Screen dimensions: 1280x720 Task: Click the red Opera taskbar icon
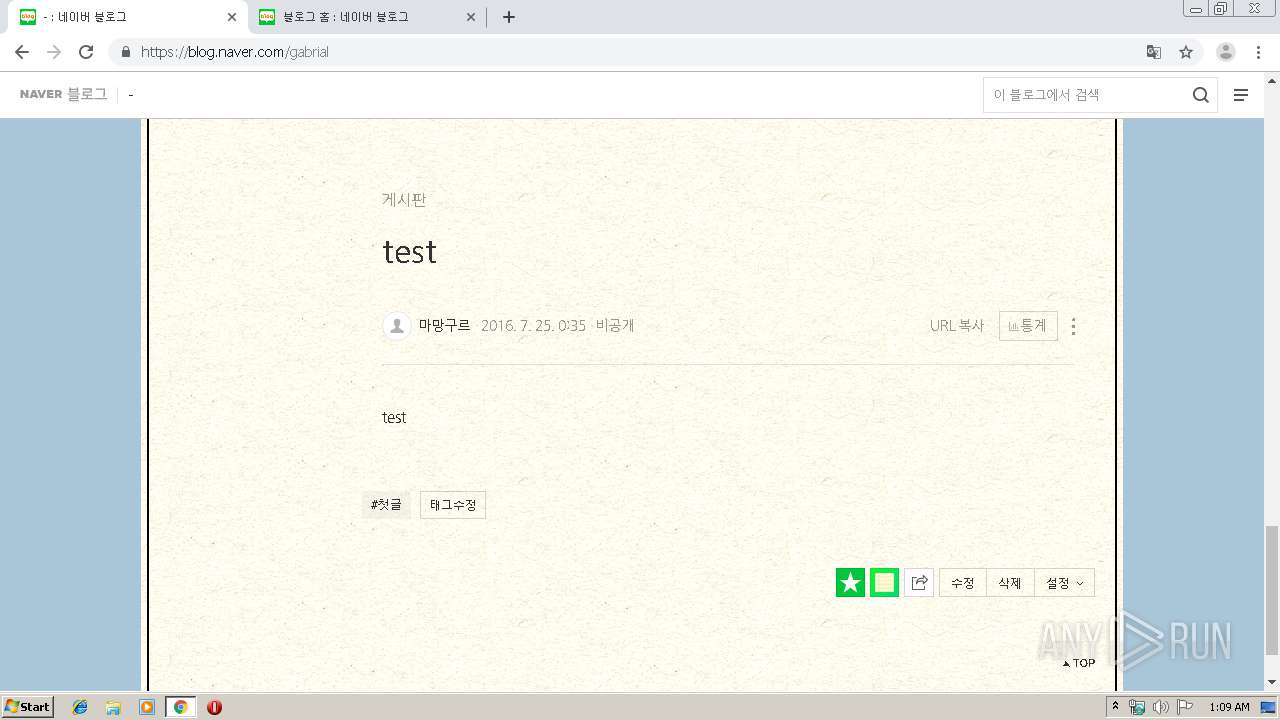[214, 707]
